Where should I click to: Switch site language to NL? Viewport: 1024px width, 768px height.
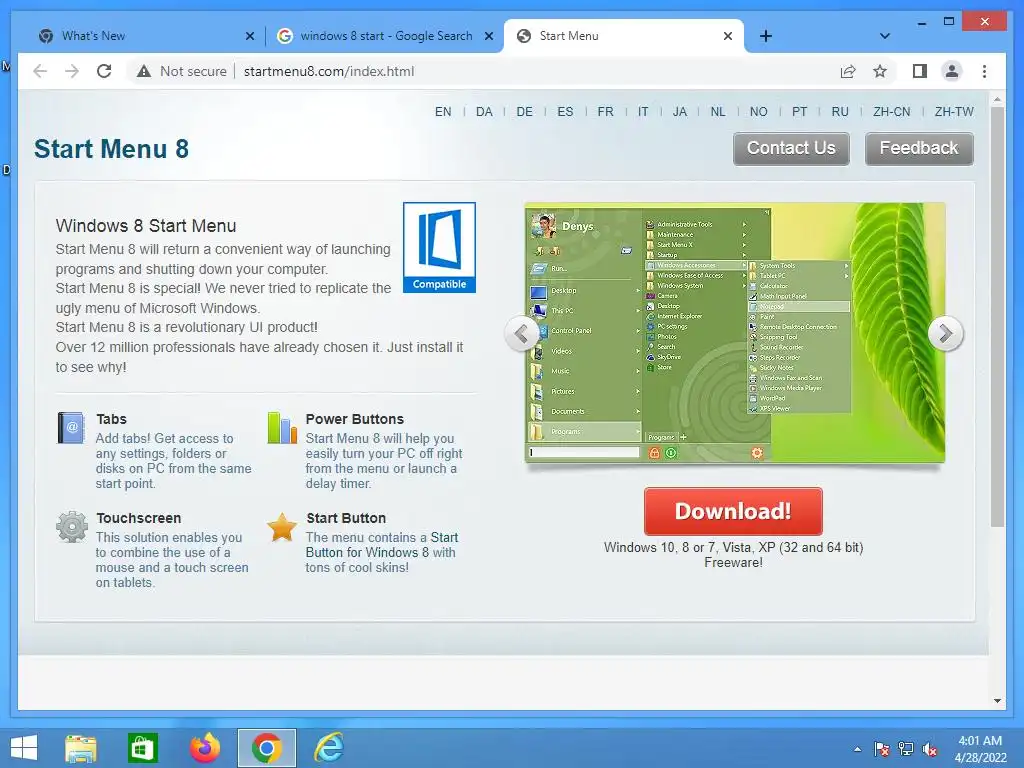coord(718,112)
